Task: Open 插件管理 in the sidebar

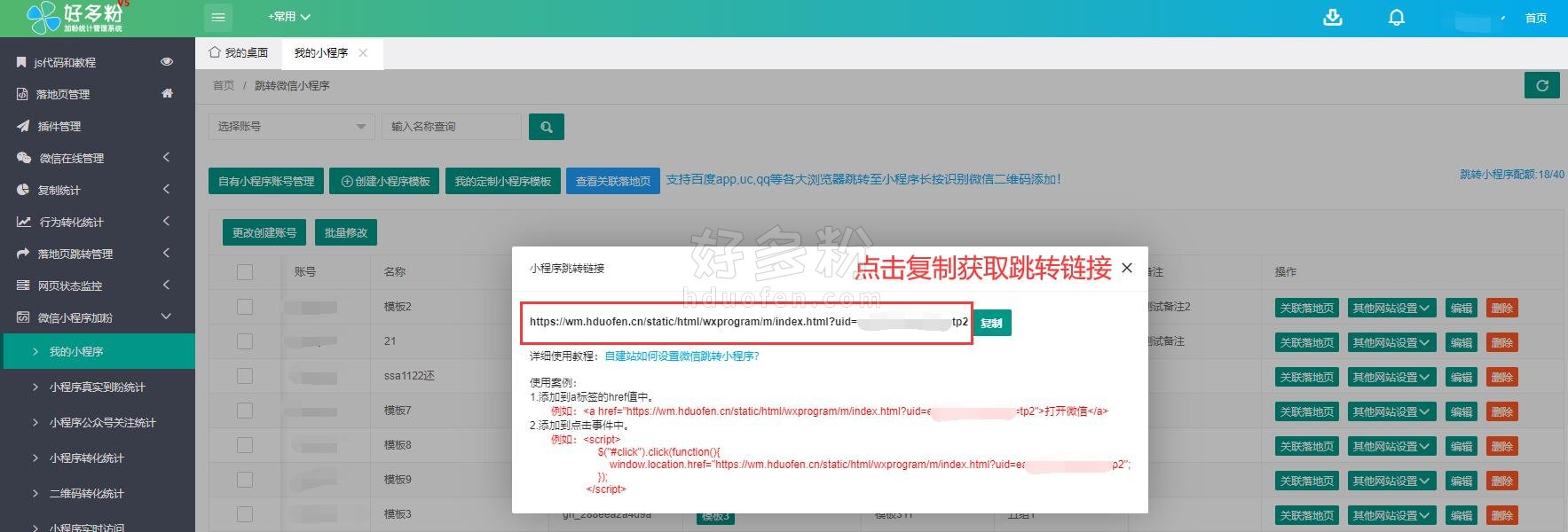Action: [x=59, y=126]
